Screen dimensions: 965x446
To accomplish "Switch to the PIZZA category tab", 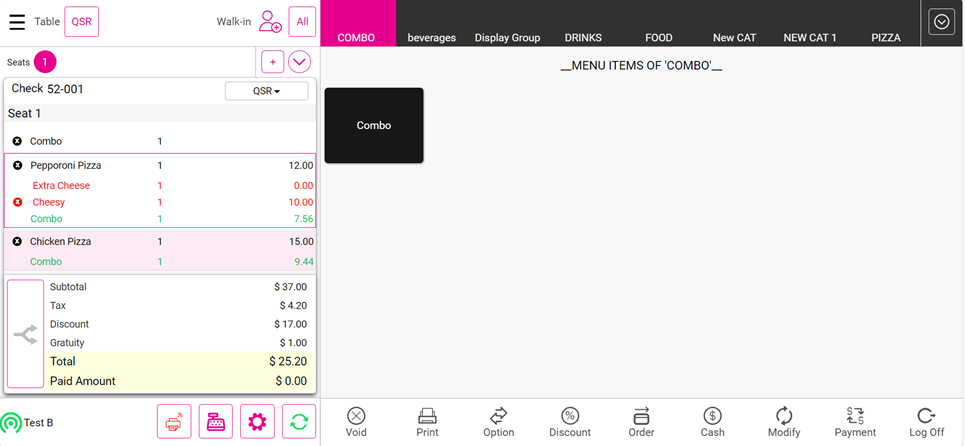I will tap(885, 38).
